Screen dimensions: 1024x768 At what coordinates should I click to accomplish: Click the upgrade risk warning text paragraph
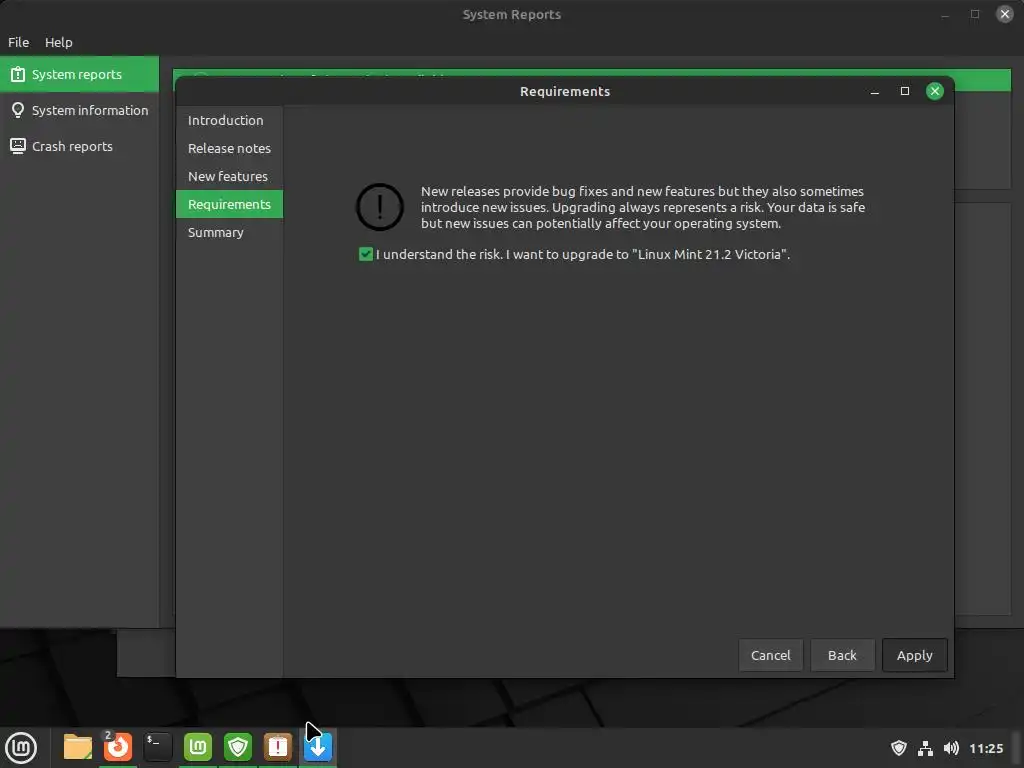pyautogui.click(x=643, y=207)
